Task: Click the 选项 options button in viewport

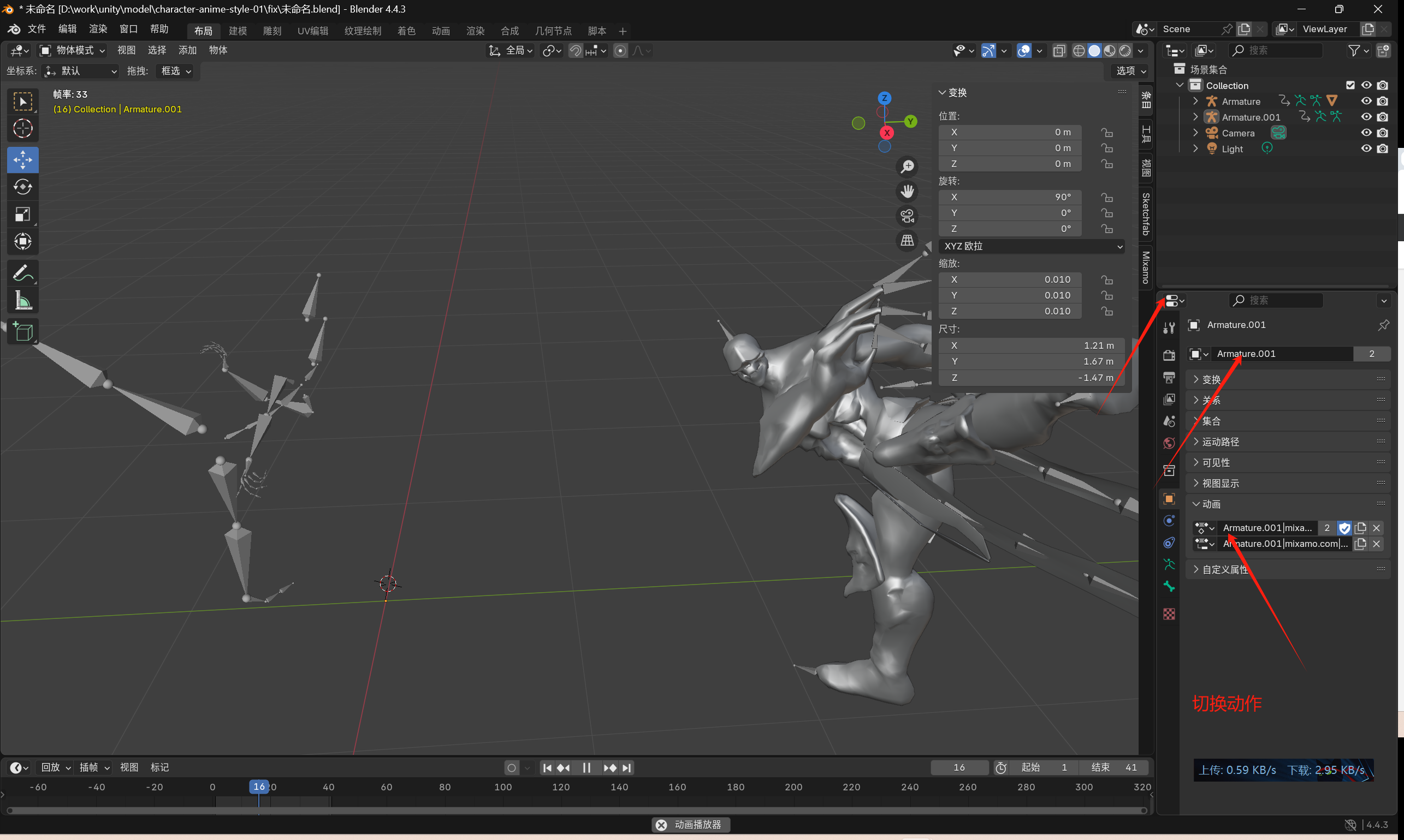Action: 1131,71
